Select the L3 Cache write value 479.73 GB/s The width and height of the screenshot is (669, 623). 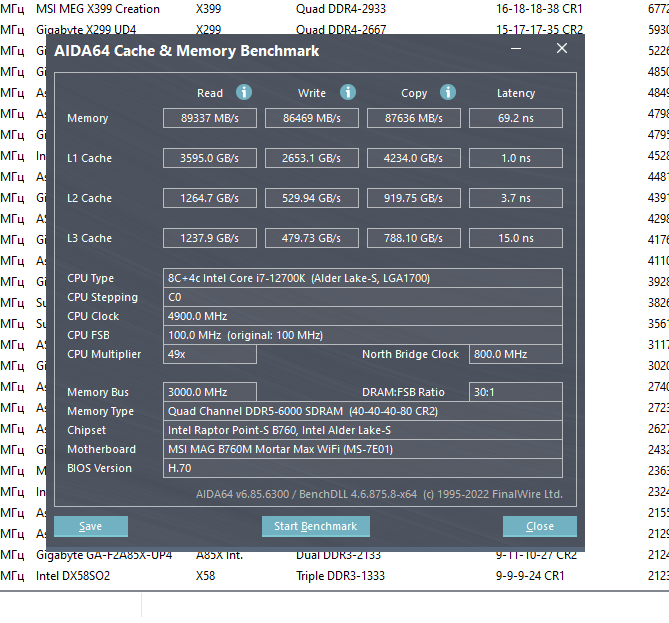(x=312, y=238)
